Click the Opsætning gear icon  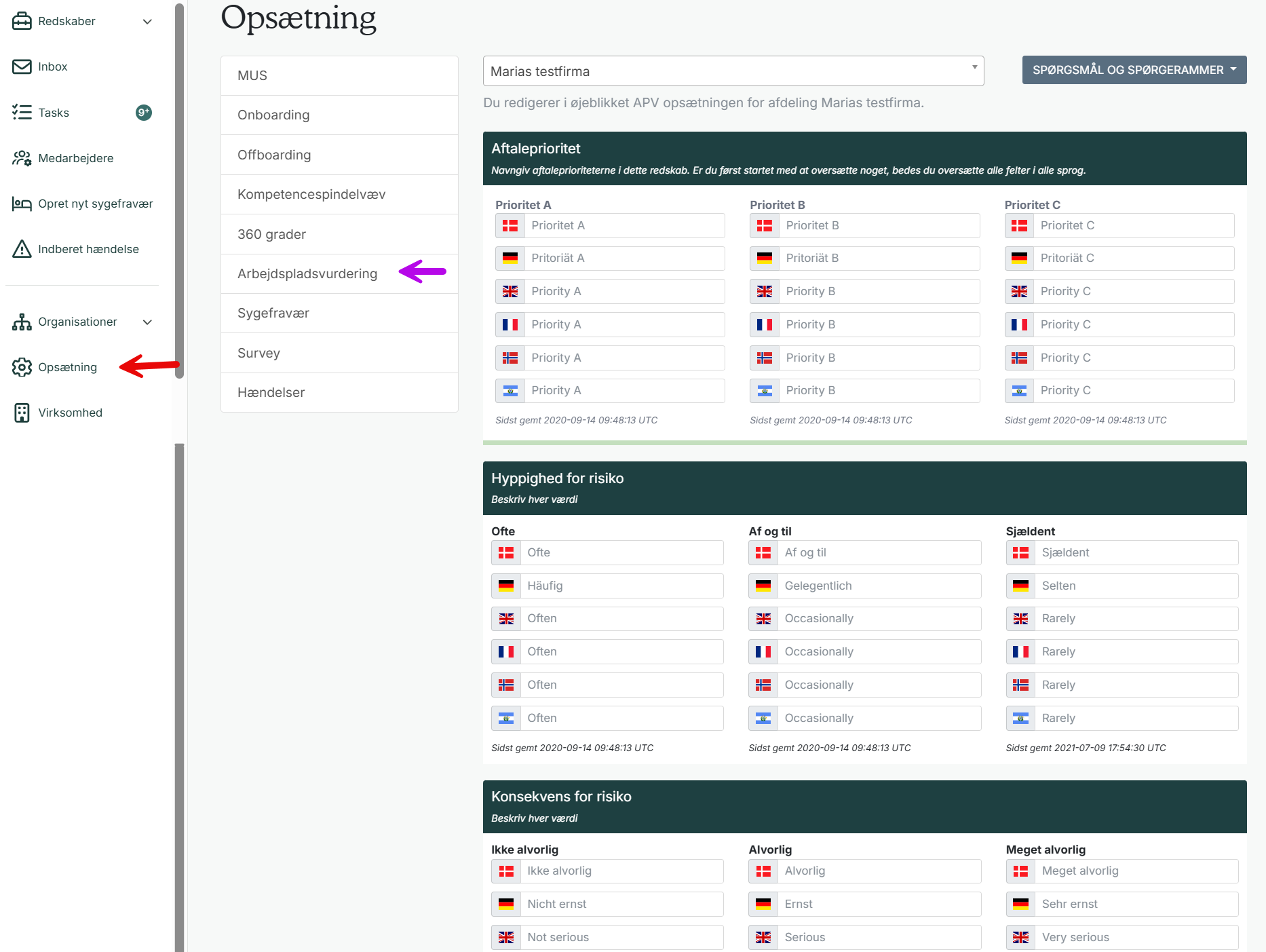pyautogui.click(x=22, y=367)
